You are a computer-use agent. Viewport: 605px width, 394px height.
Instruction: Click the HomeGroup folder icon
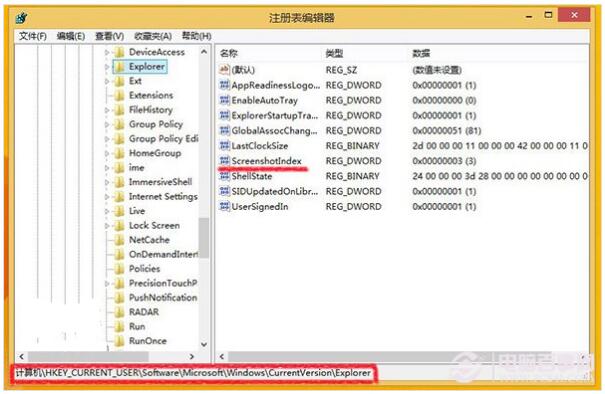(120, 153)
